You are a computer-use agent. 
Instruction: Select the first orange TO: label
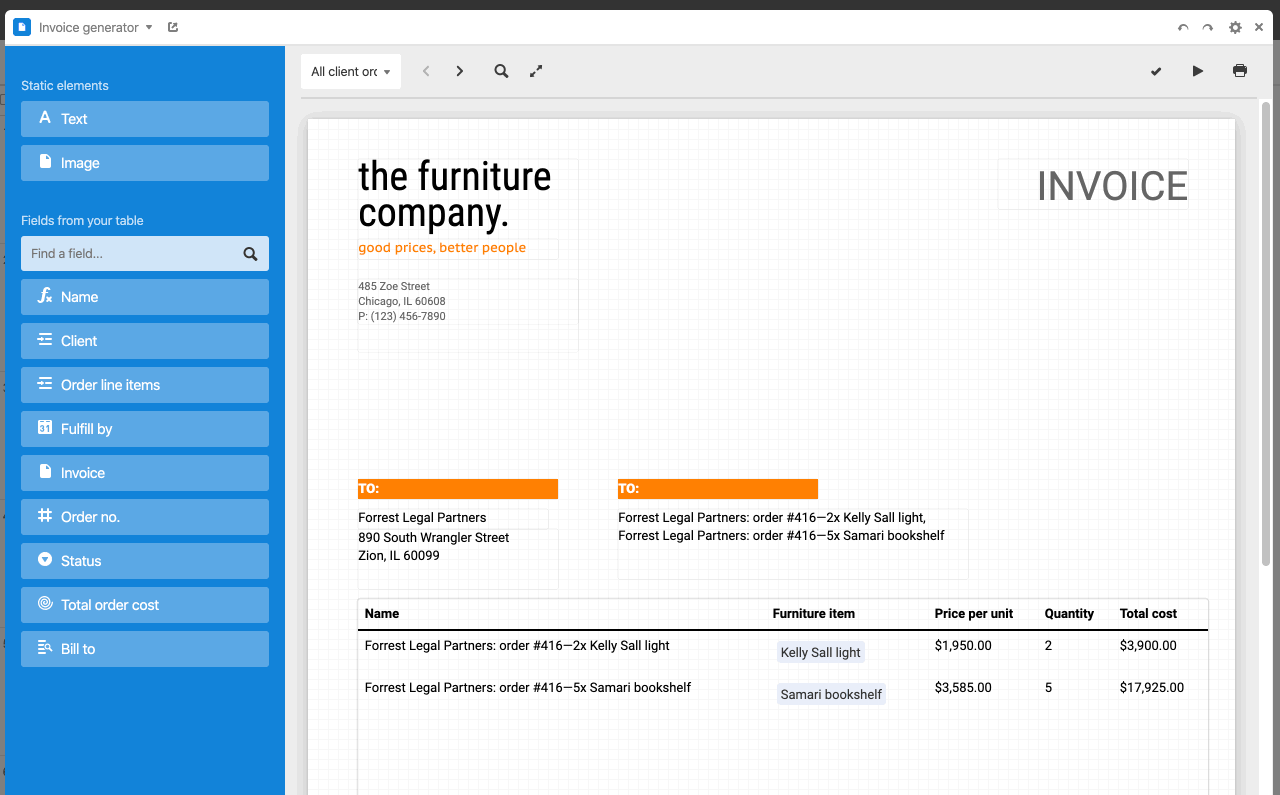tap(458, 489)
